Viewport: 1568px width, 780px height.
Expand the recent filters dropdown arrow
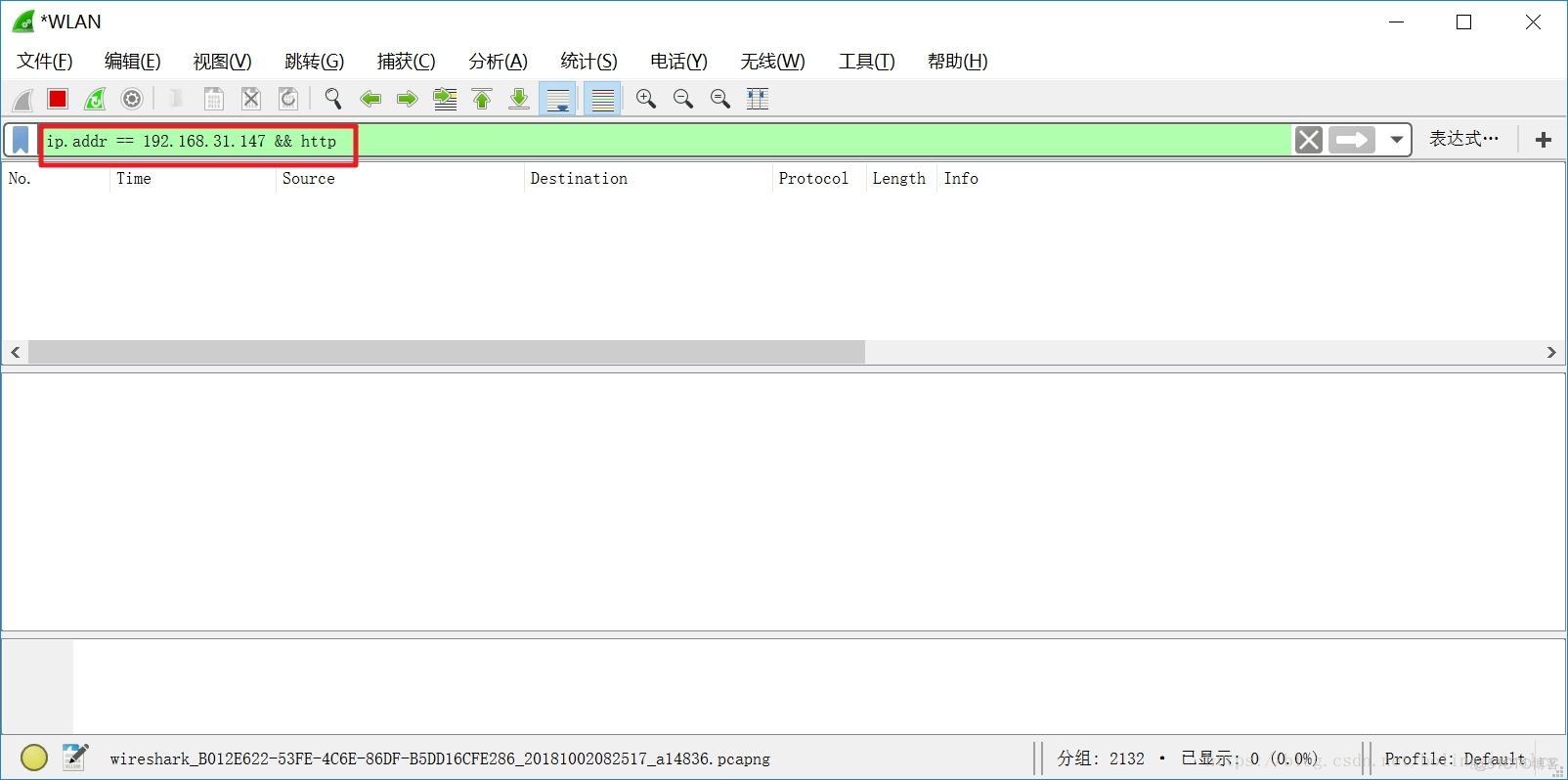[1397, 141]
